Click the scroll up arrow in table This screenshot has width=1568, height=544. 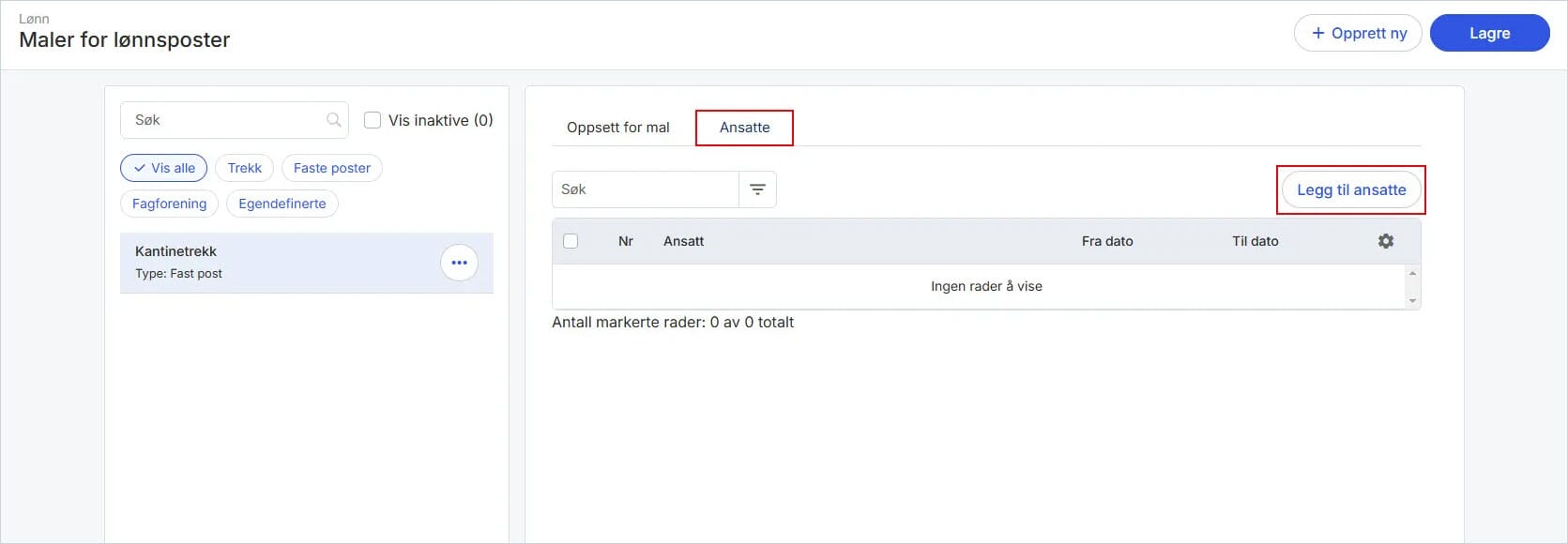coord(1412,273)
